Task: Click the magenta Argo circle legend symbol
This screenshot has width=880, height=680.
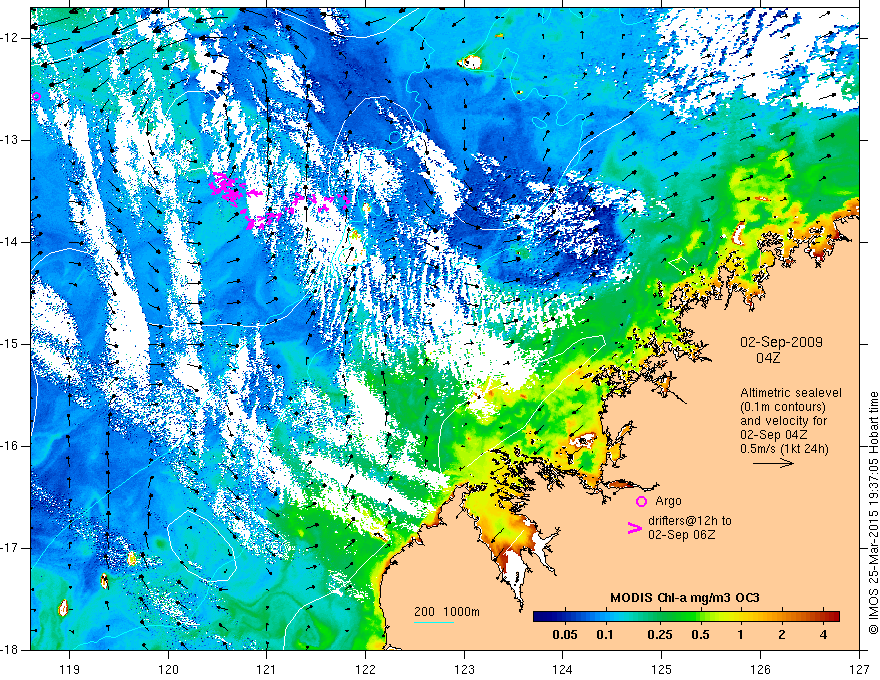Action: coord(641,501)
